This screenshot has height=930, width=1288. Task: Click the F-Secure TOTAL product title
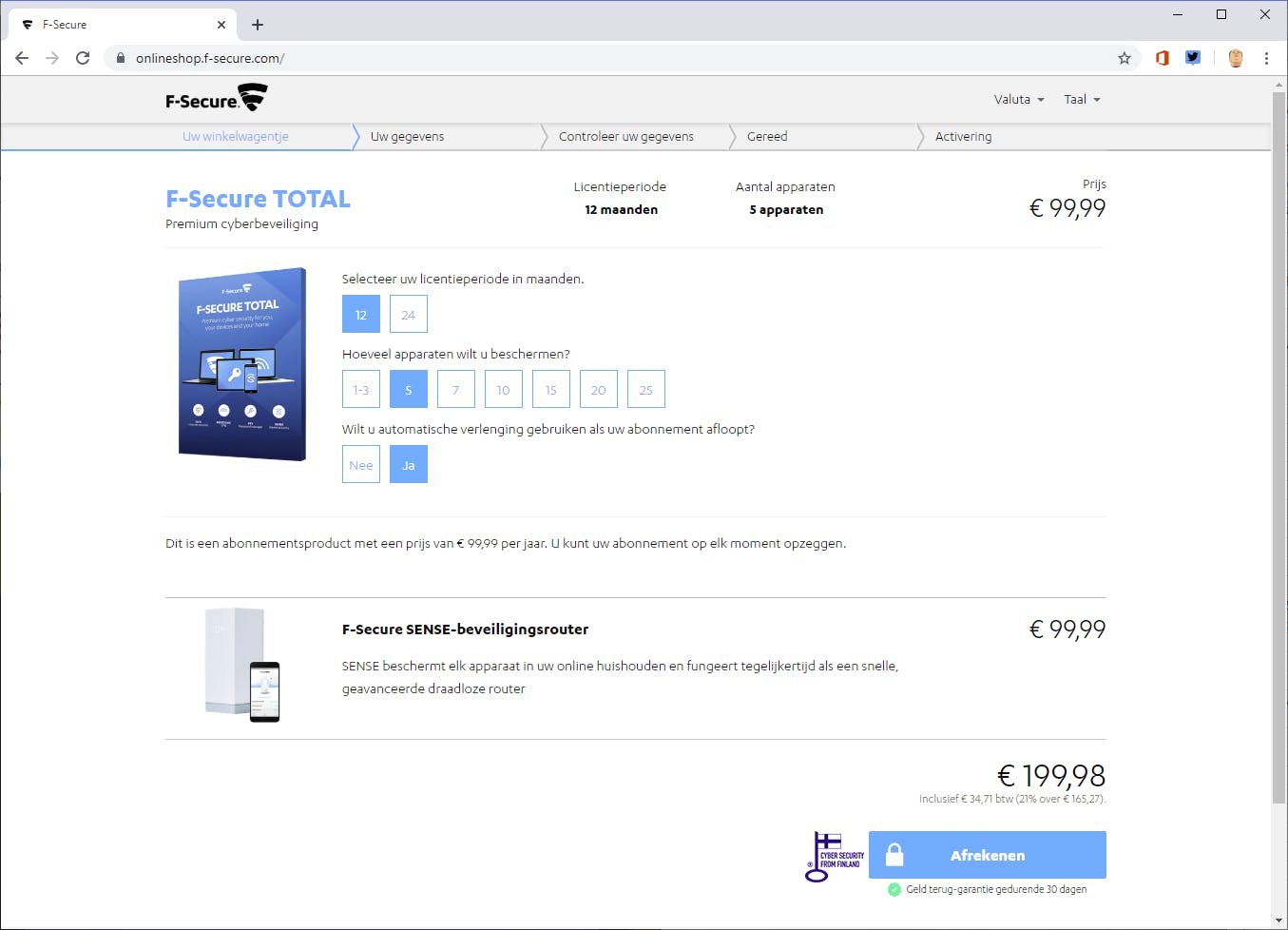(258, 199)
